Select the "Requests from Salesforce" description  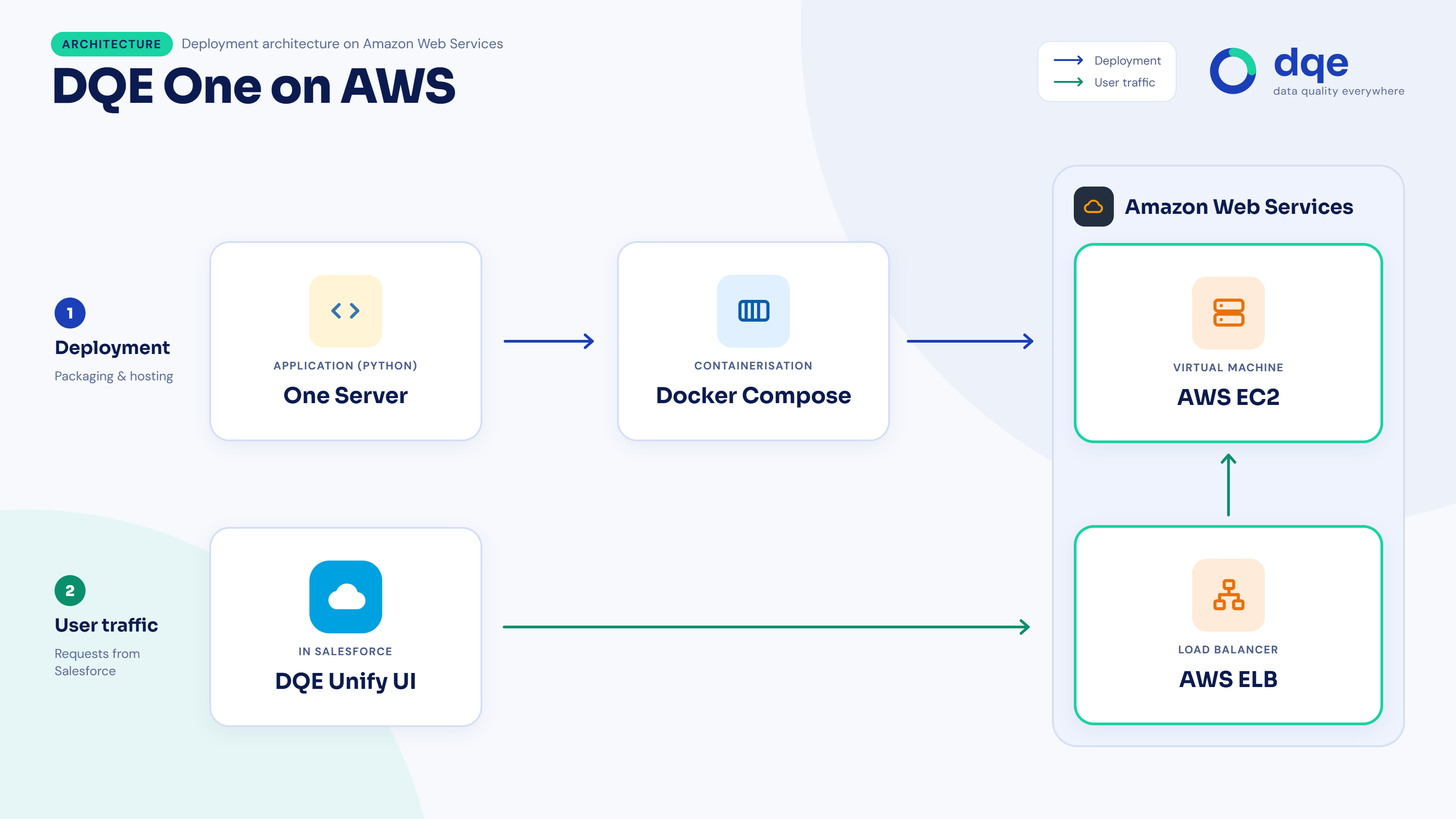[97, 662]
